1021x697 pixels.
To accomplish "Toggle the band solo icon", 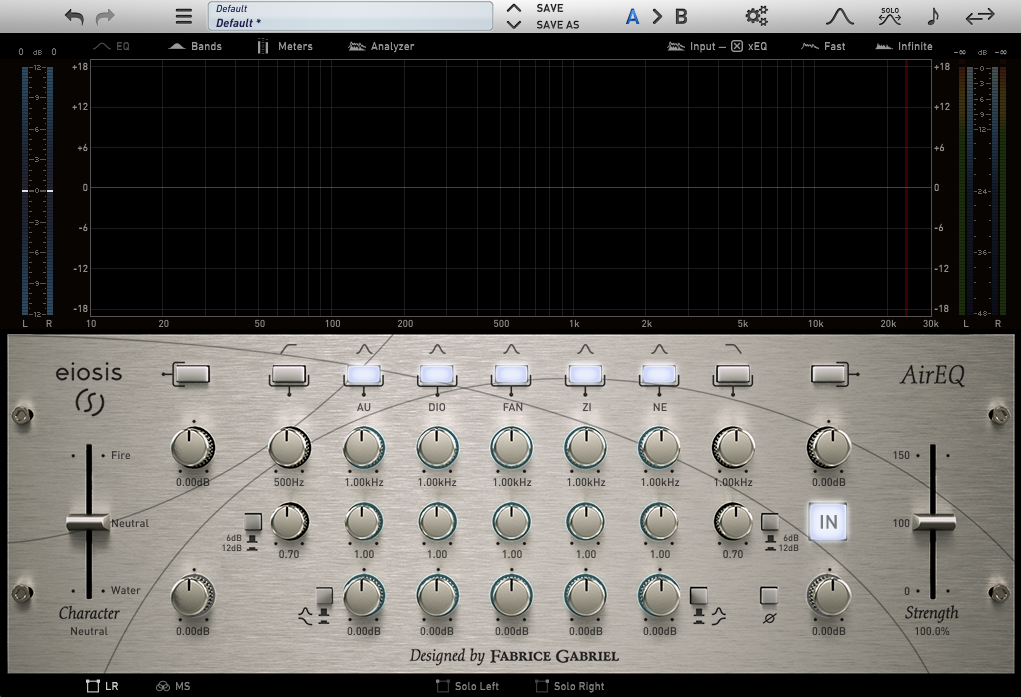I will coord(889,16).
